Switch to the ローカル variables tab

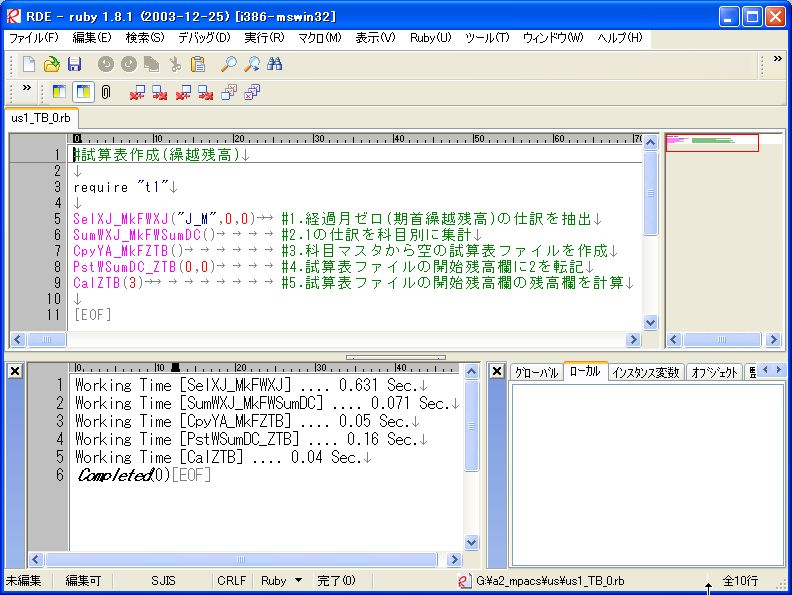tap(585, 372)
